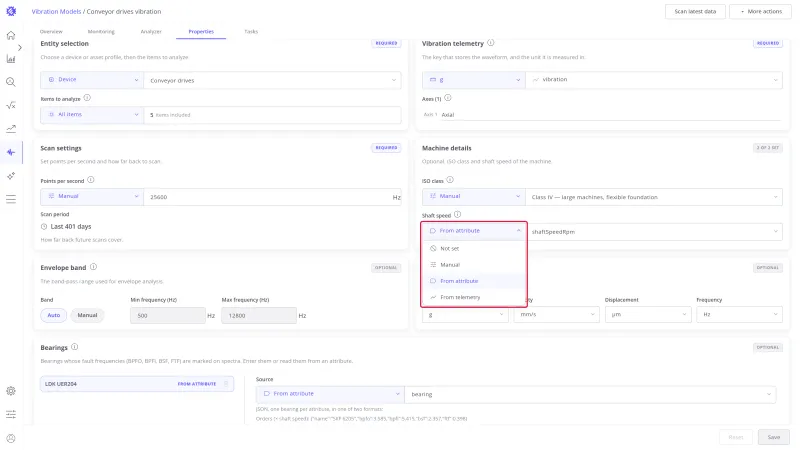Select the Auto band option
This screenshot has height=450, width=800.
54,315
